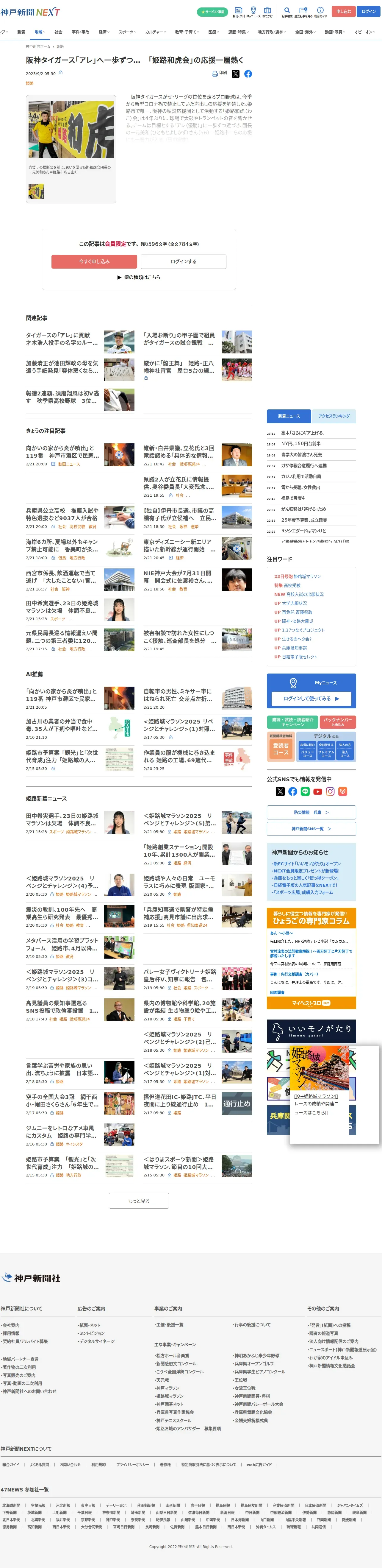The image size is (382, 1568).
Task: Click the print icon beside 印刷
Action: coord(215,74)
